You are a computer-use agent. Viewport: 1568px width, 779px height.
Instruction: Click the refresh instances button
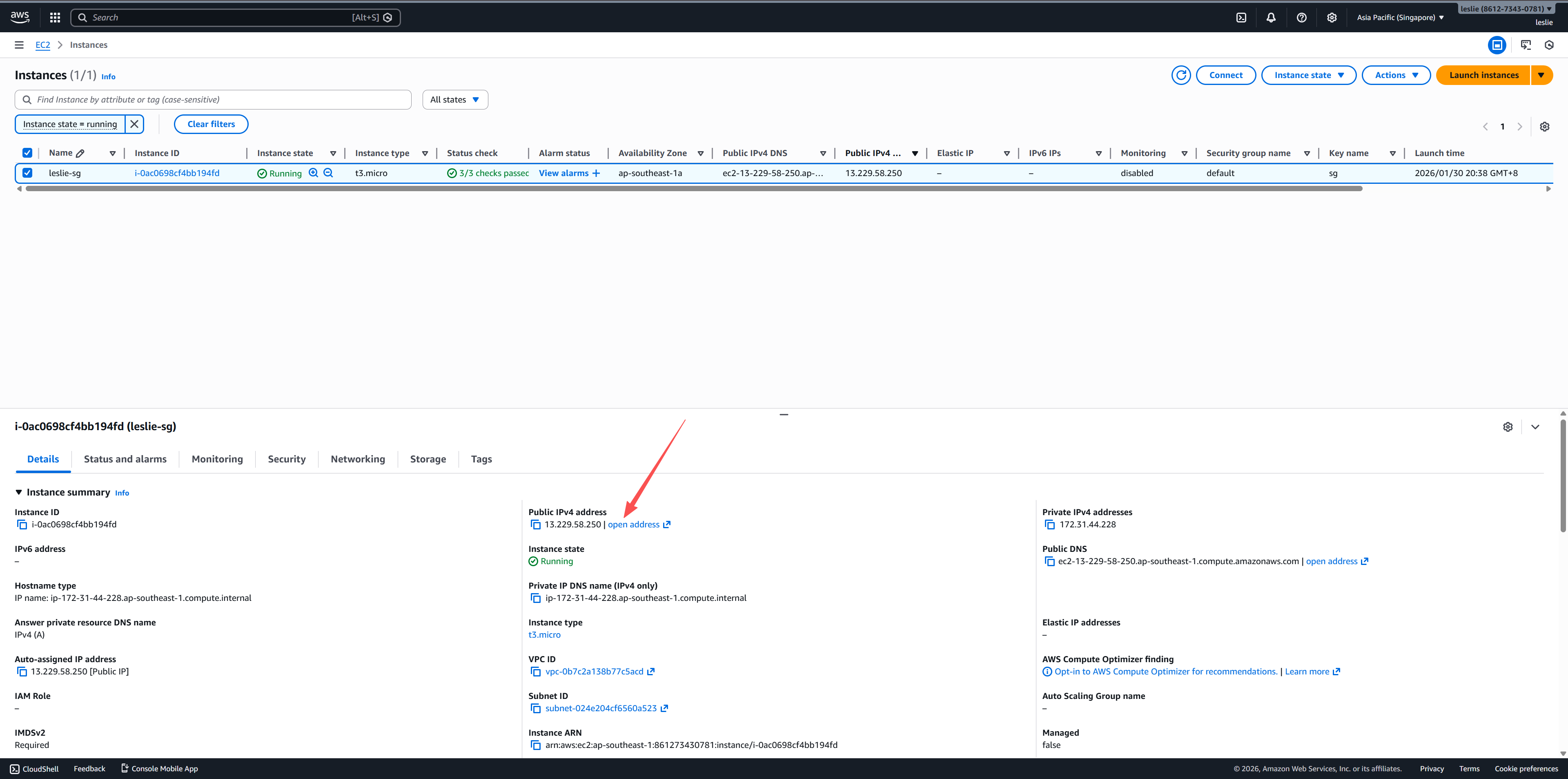pyautogui.click(x=1181, y=75)
